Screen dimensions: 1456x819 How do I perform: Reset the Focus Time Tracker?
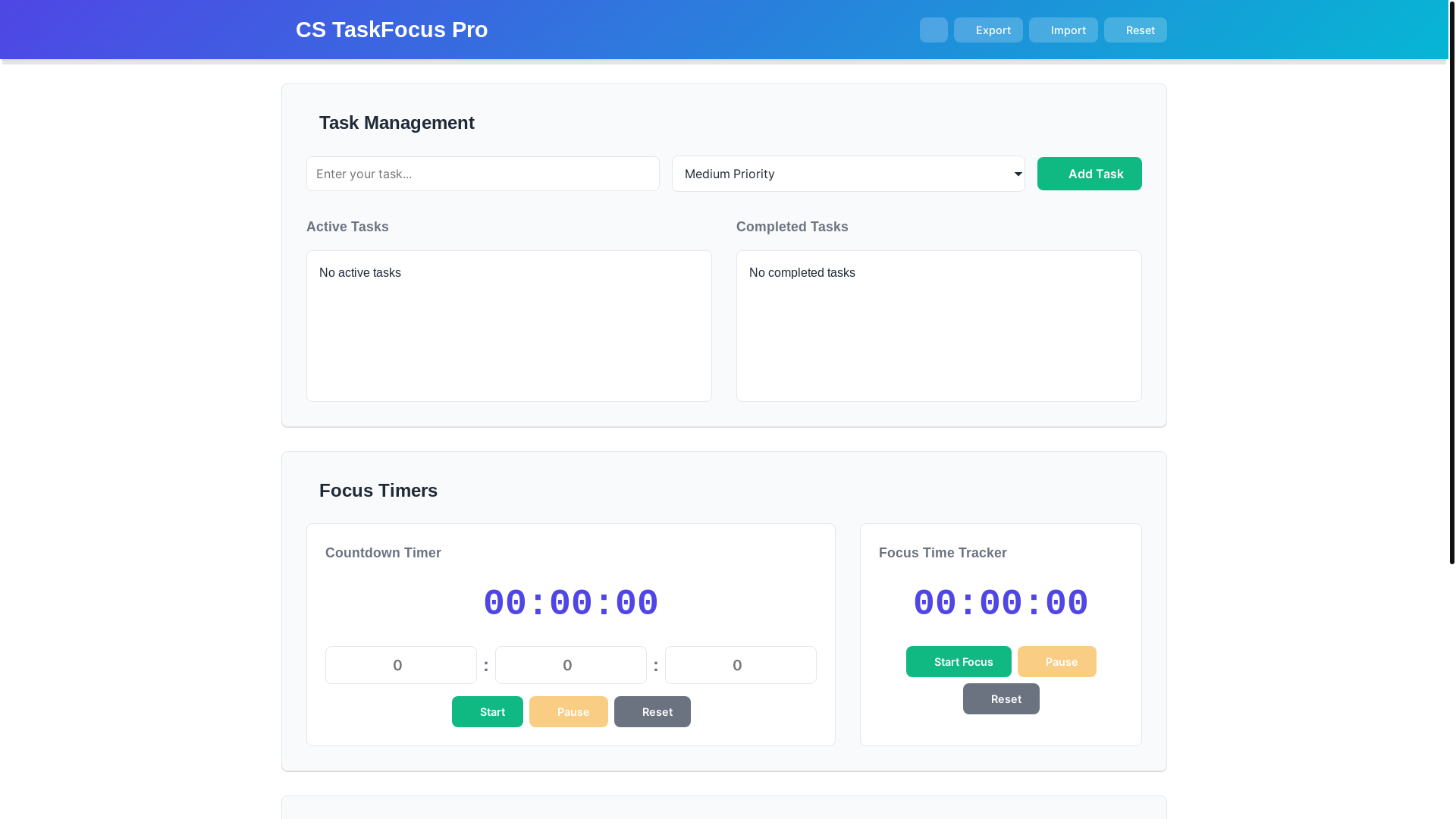tap(1001, 699)
